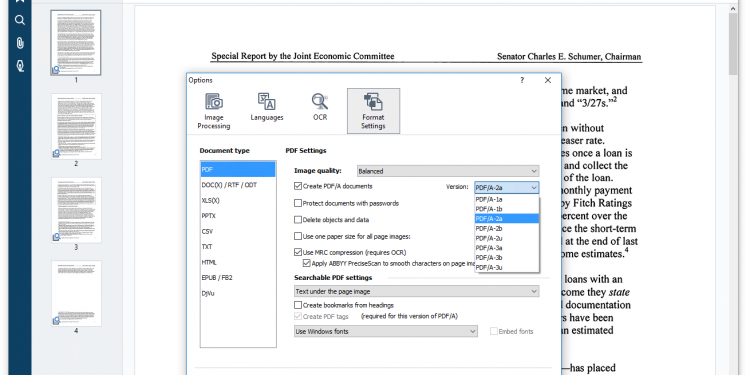Screen dimensions: 750x375
Task: Select DjVu document type
Action: coord(238,293)
